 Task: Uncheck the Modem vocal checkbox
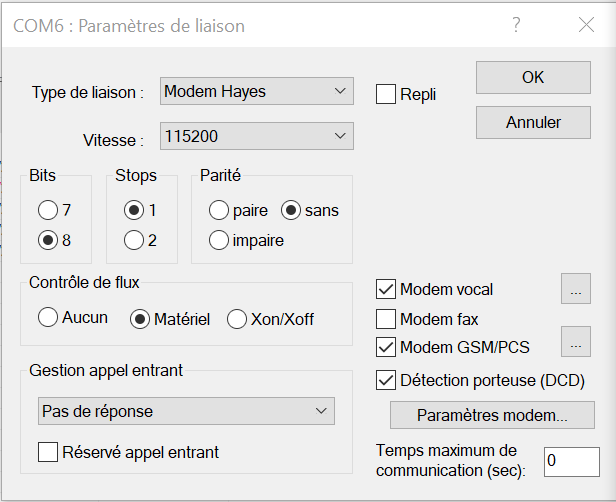[386, 290]
